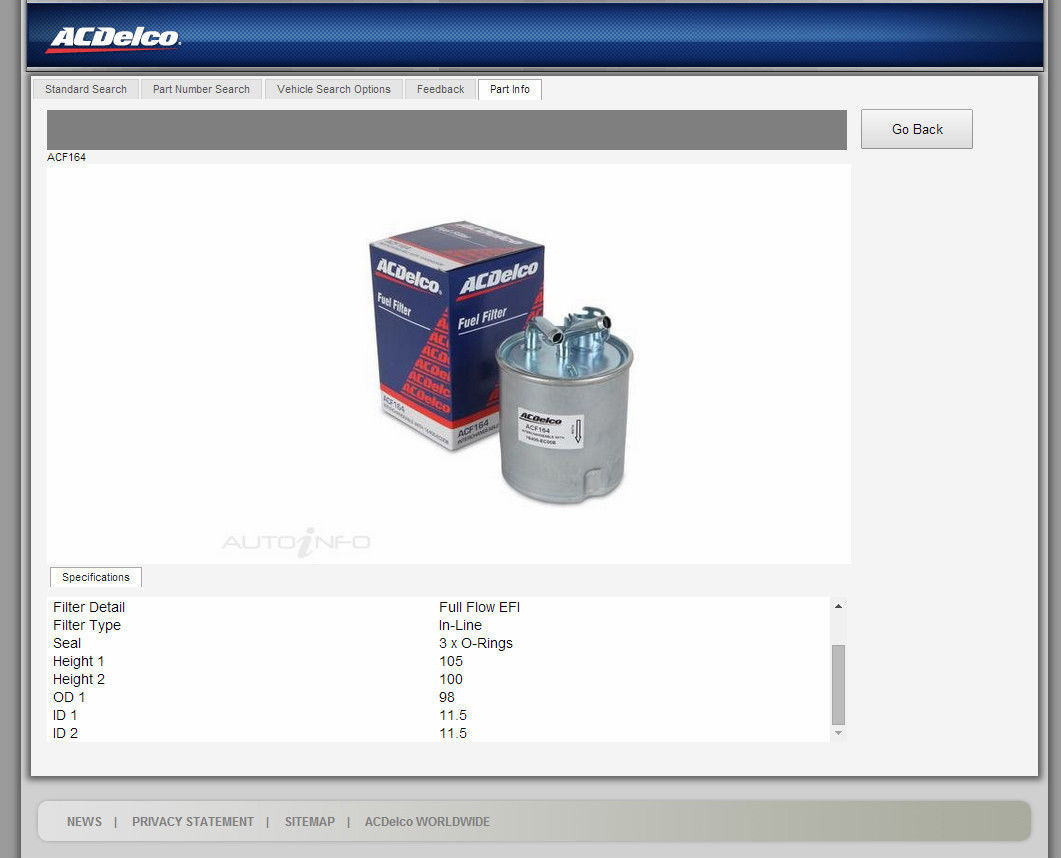Click the specifications scroll down arrow
This screenshot has height=858, width=1061.
pos(838,733)
